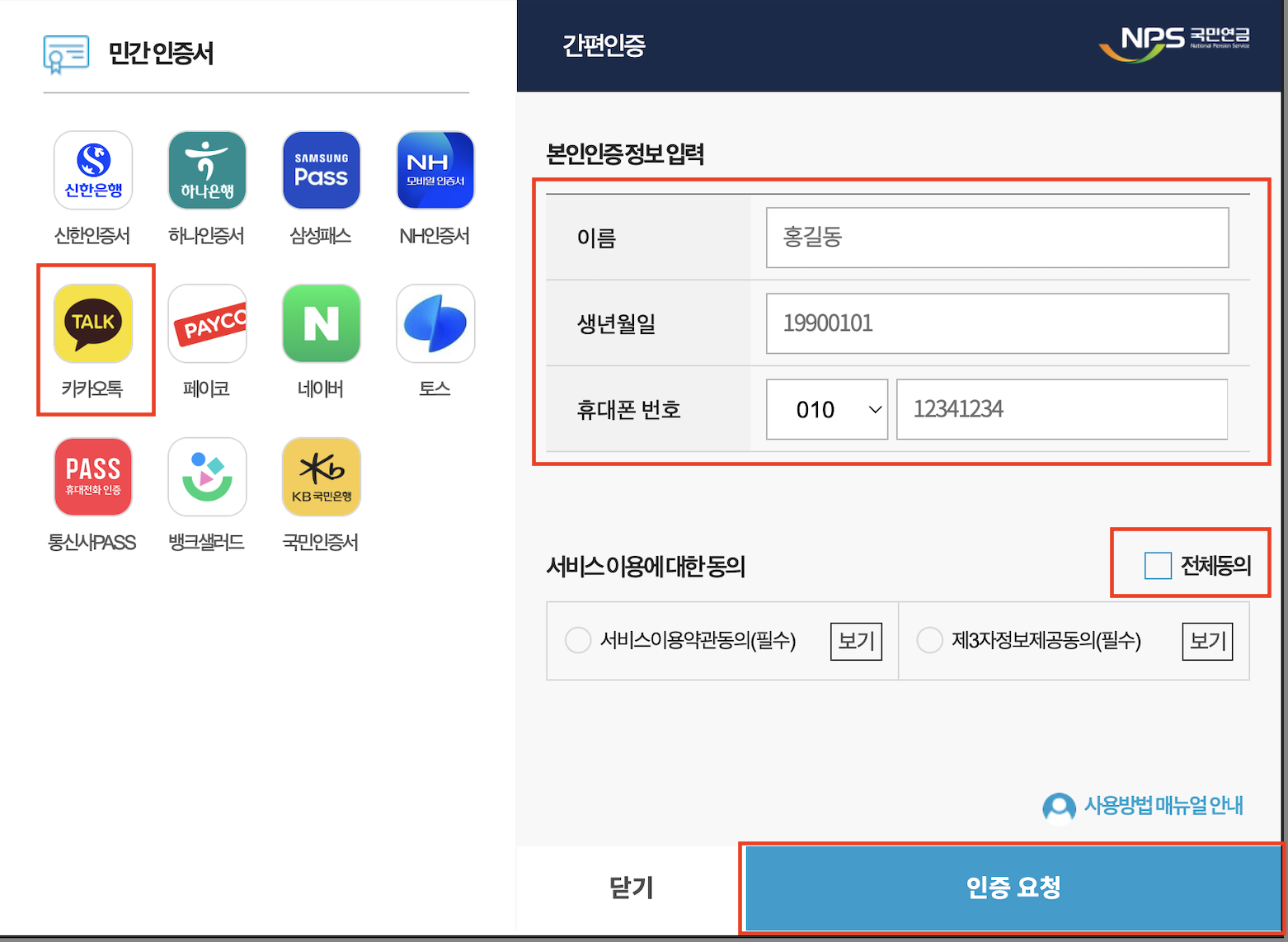Click the name field showing 홍길동
1288x942 pixels.
point(997,238)
